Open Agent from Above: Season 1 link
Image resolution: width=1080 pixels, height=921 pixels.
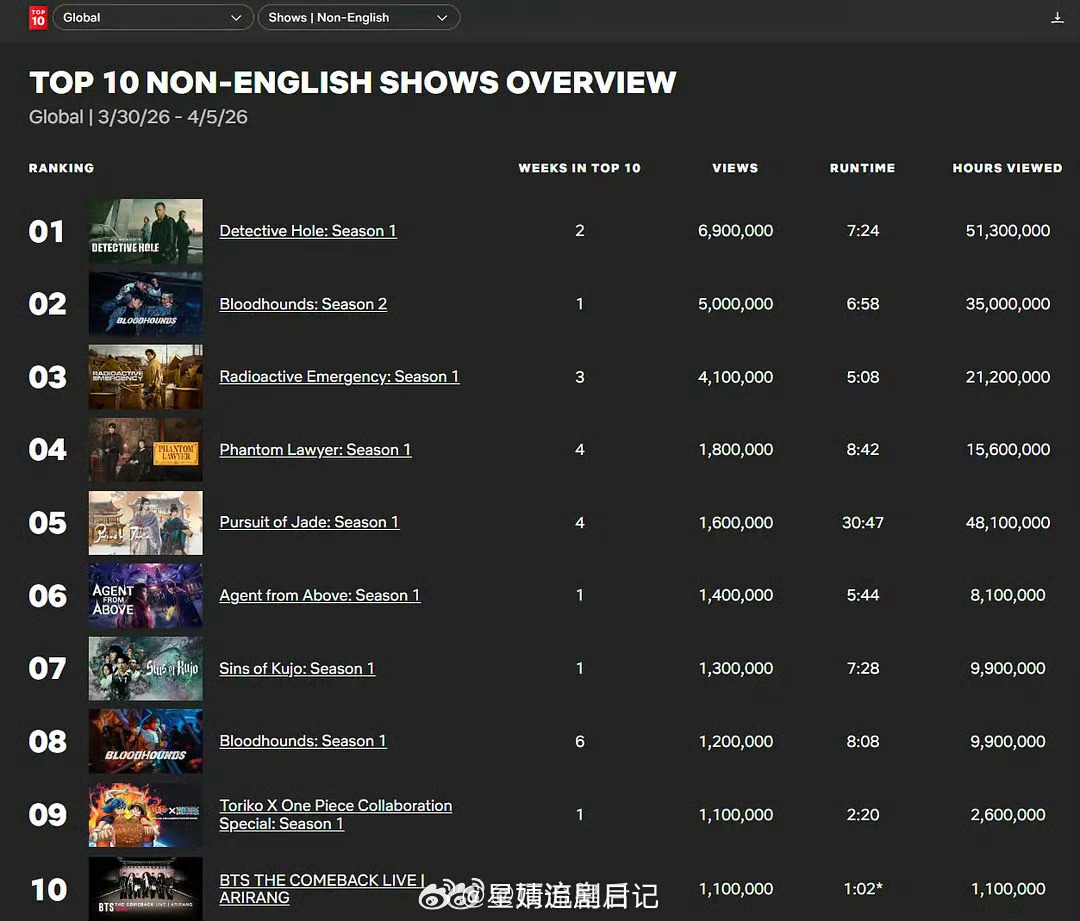click(320, 595)
